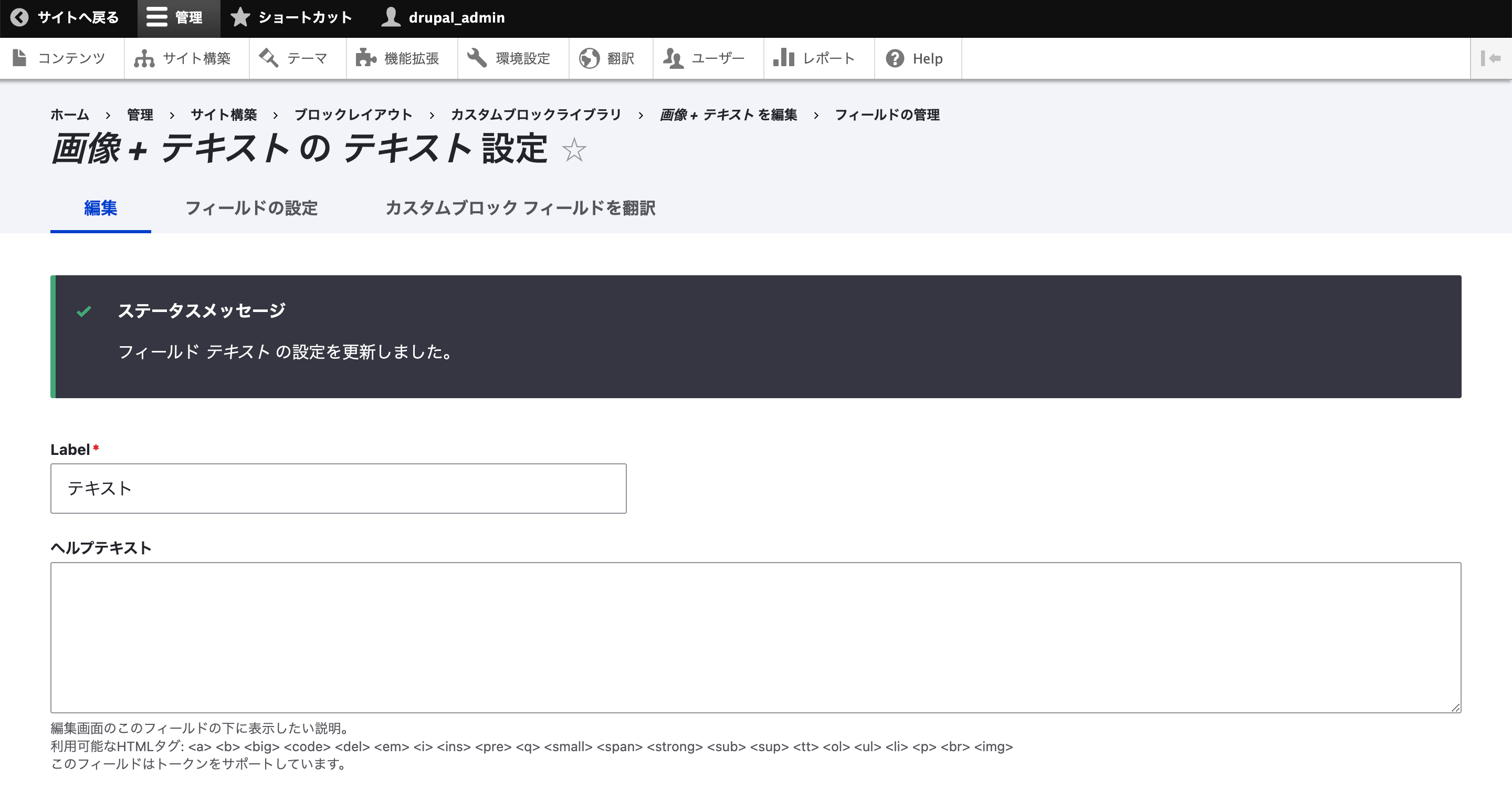Click the Help question mark icon
The height and width of the screenshot is (789, 1512).
coord(895,58)
